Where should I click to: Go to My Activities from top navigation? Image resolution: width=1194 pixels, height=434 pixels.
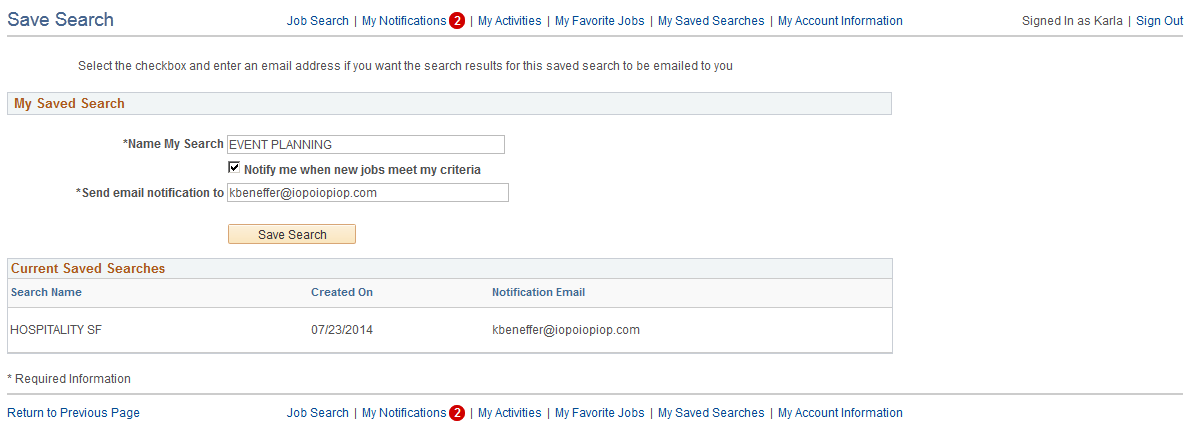(x=509, y=21)
